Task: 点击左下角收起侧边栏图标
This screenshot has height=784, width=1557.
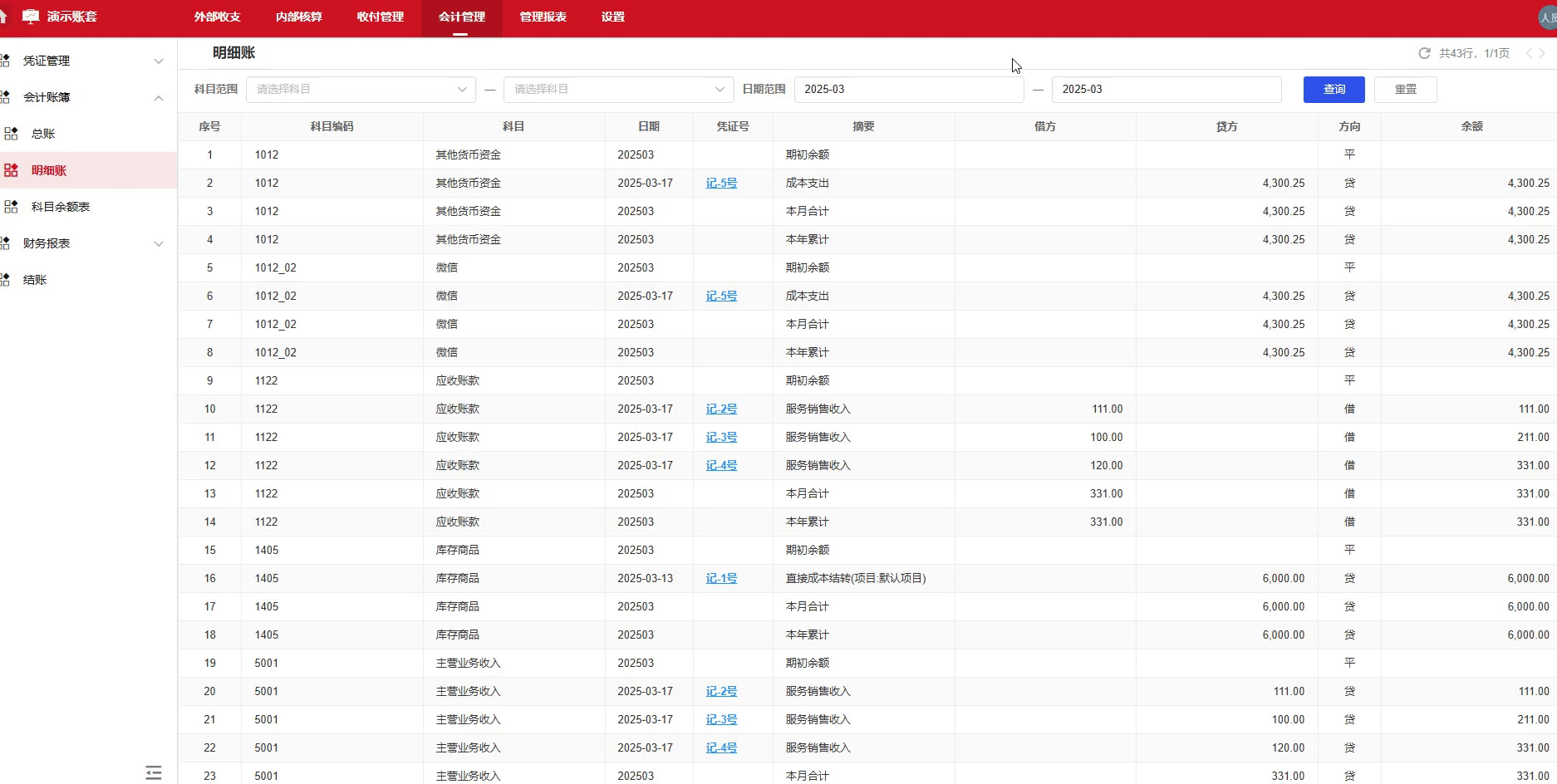Action: pyautogui.click(x=153, y=772)
